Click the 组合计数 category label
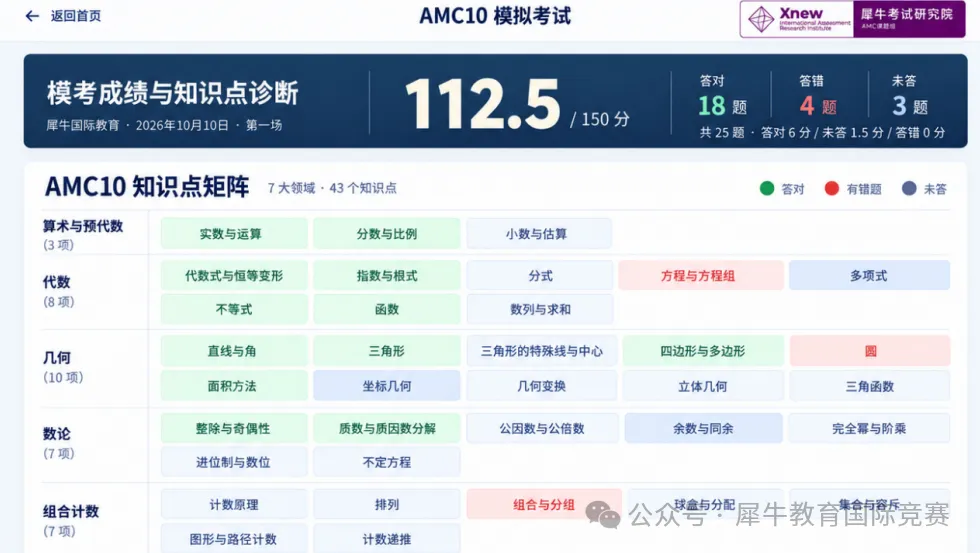980x553 pixels. [71, 512]
